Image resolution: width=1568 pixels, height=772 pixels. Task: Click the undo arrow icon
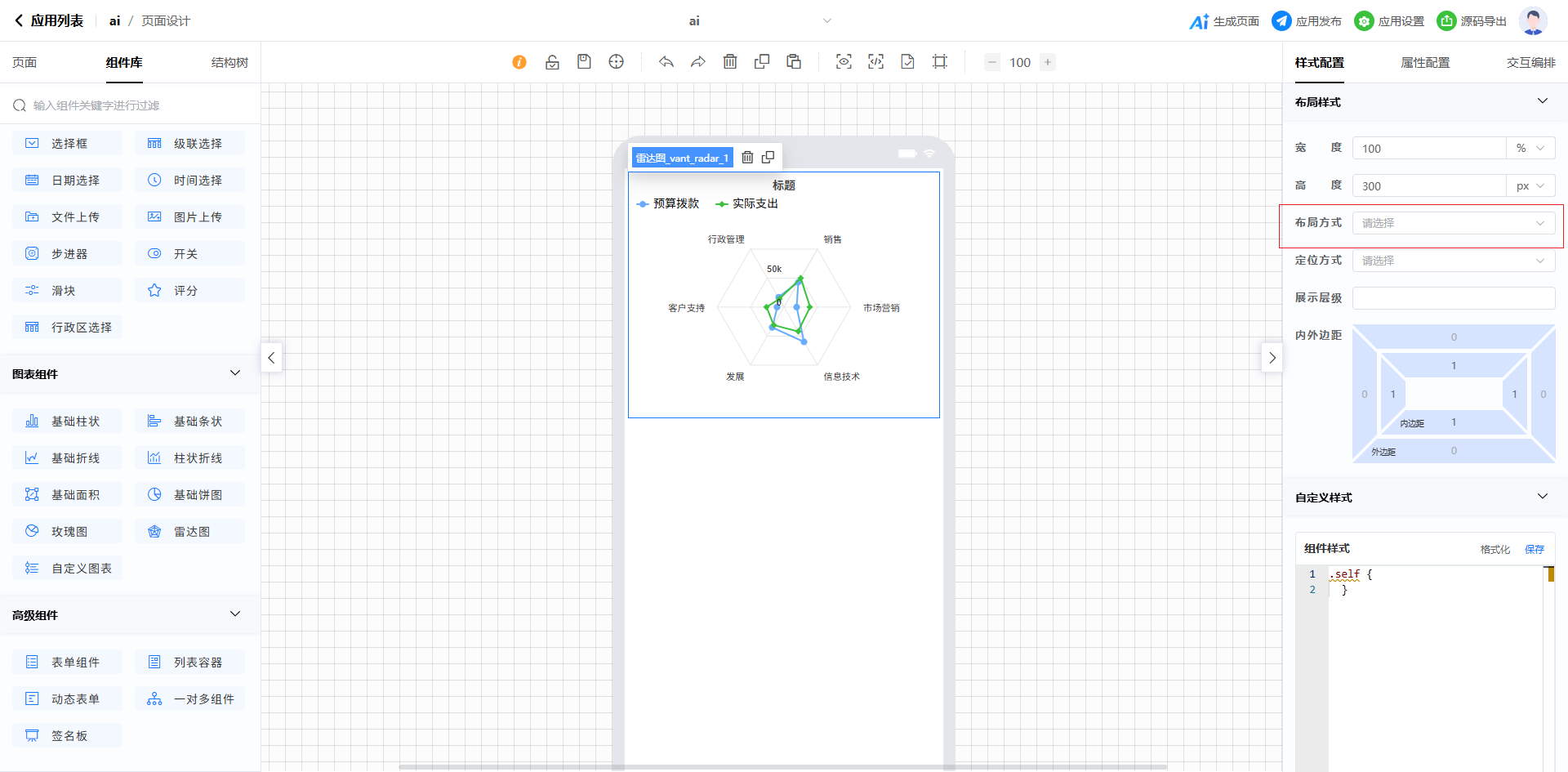[666, 62]
